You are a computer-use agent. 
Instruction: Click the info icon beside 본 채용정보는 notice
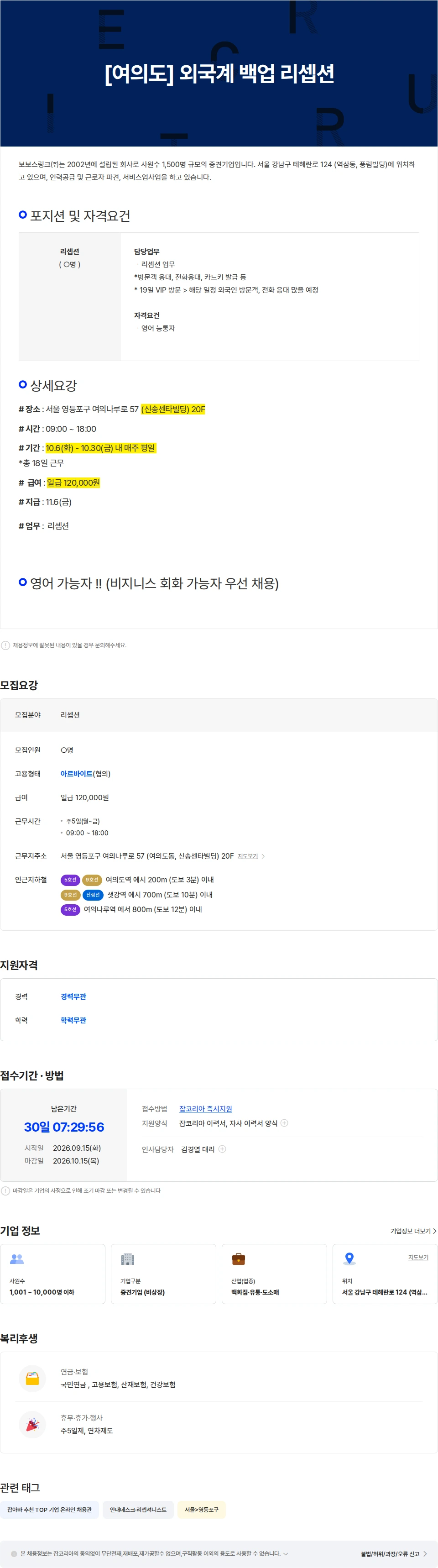pos(14,1553)
